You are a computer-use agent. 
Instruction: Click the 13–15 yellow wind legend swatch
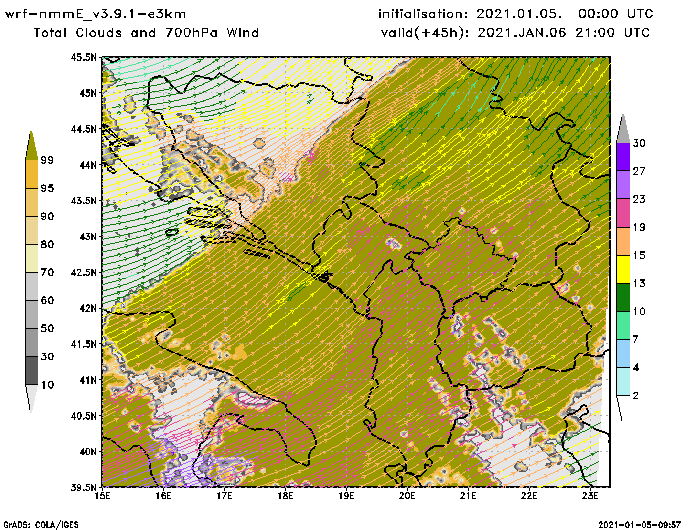pos(623,269)
